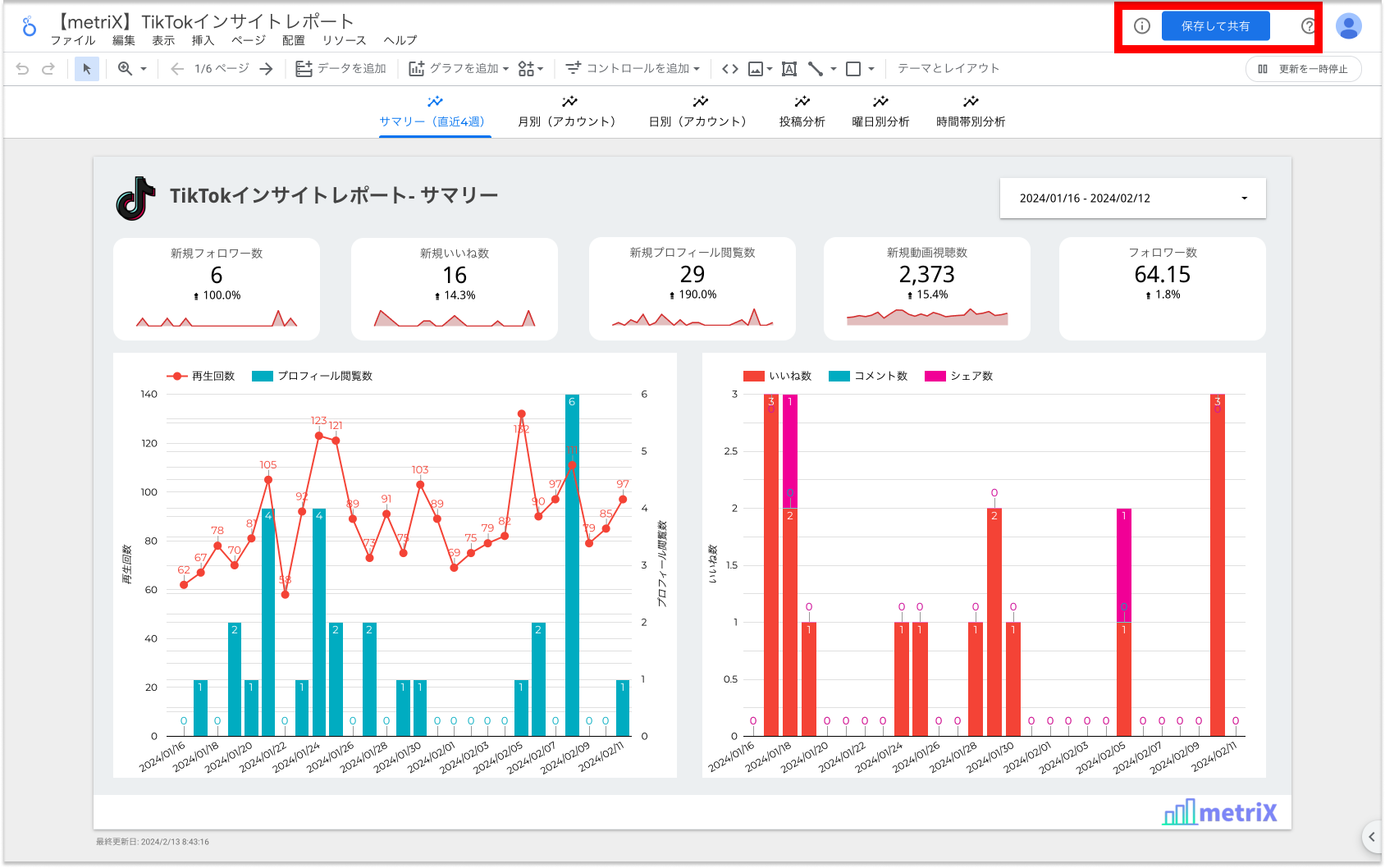Open the report info icon
The height and width of the screenshot is (868, 1385).
(1142, 26)
